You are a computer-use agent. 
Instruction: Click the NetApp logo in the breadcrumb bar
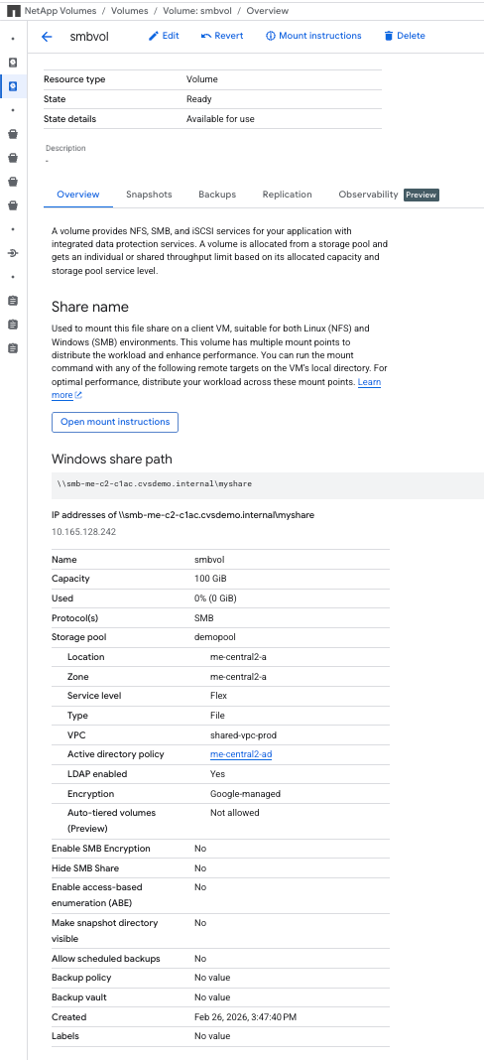point(14,11)
